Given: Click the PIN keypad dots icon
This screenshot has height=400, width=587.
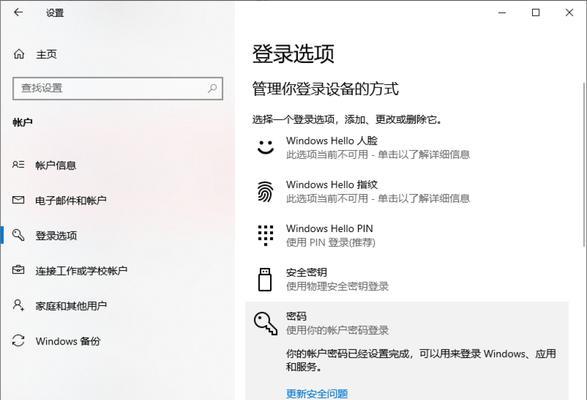Looking at the screenshot, I should [x=265, y=235].
